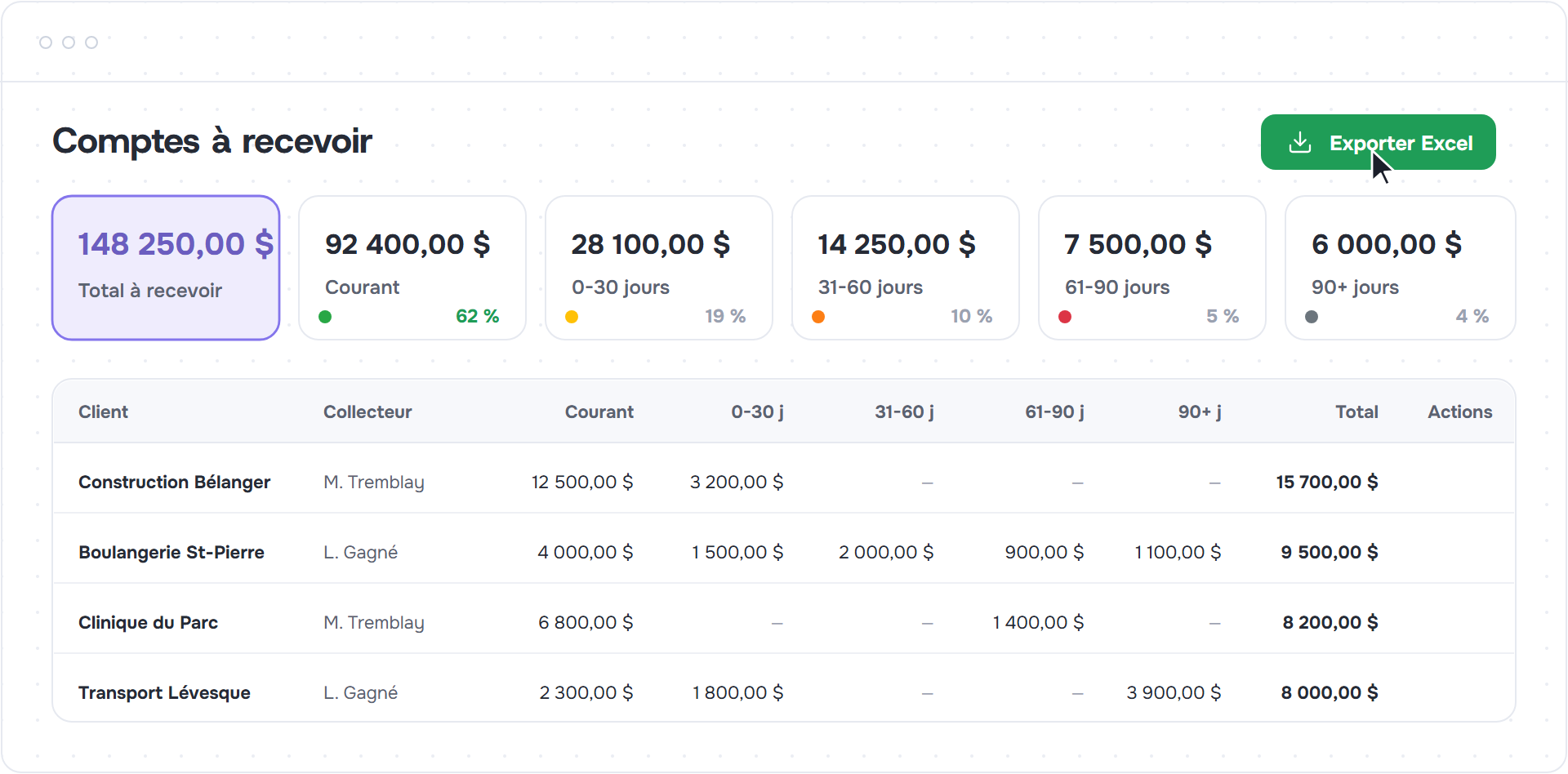Image resolution: width=1568 pixels, height=774 pixels.
Task: Click the Exporter Excel button
Action: (x=1379, y=142)
